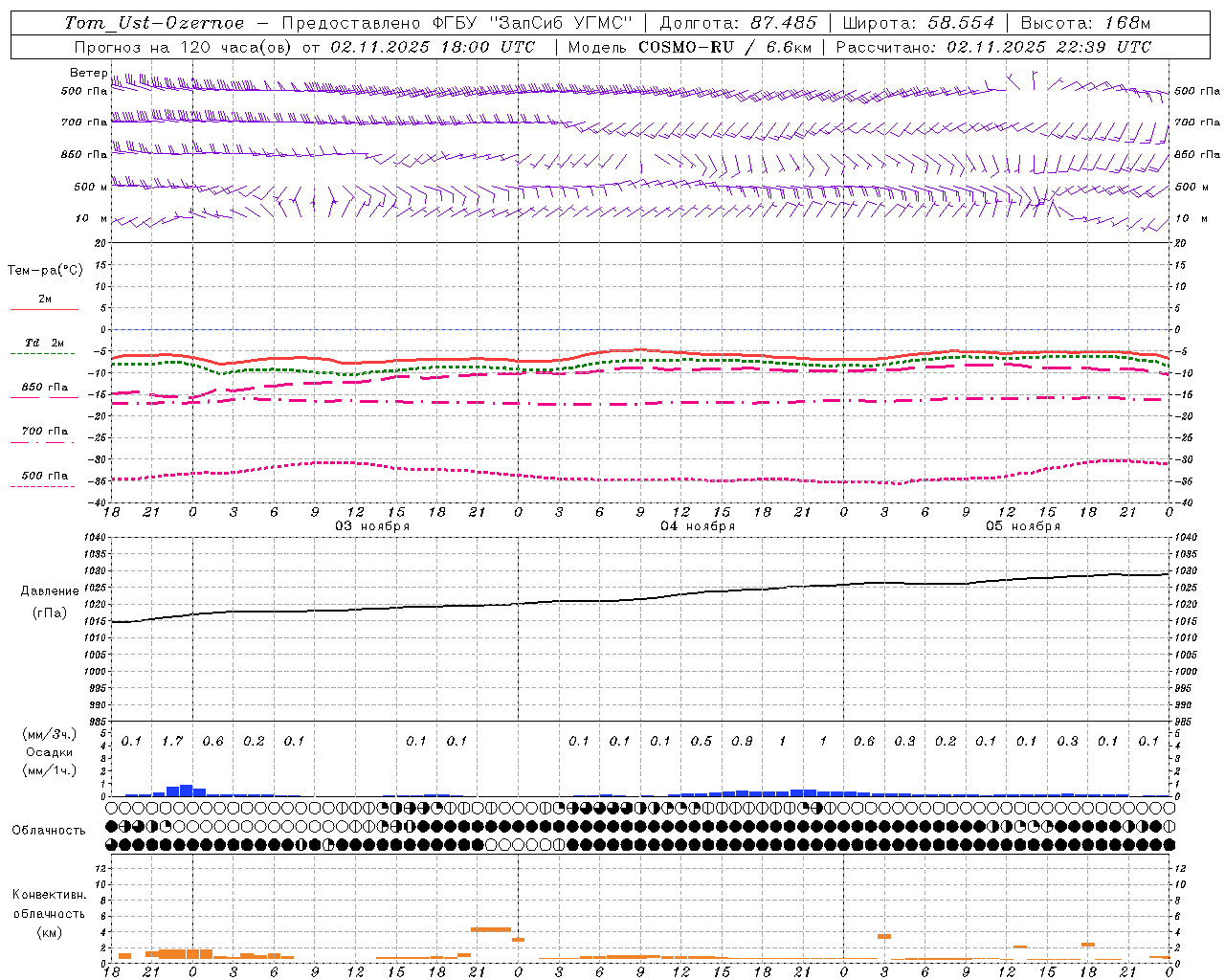This screenshot has width=1225, height=980.
Task: Click the '0.9' precipitation value
Action: click(742, 742)
